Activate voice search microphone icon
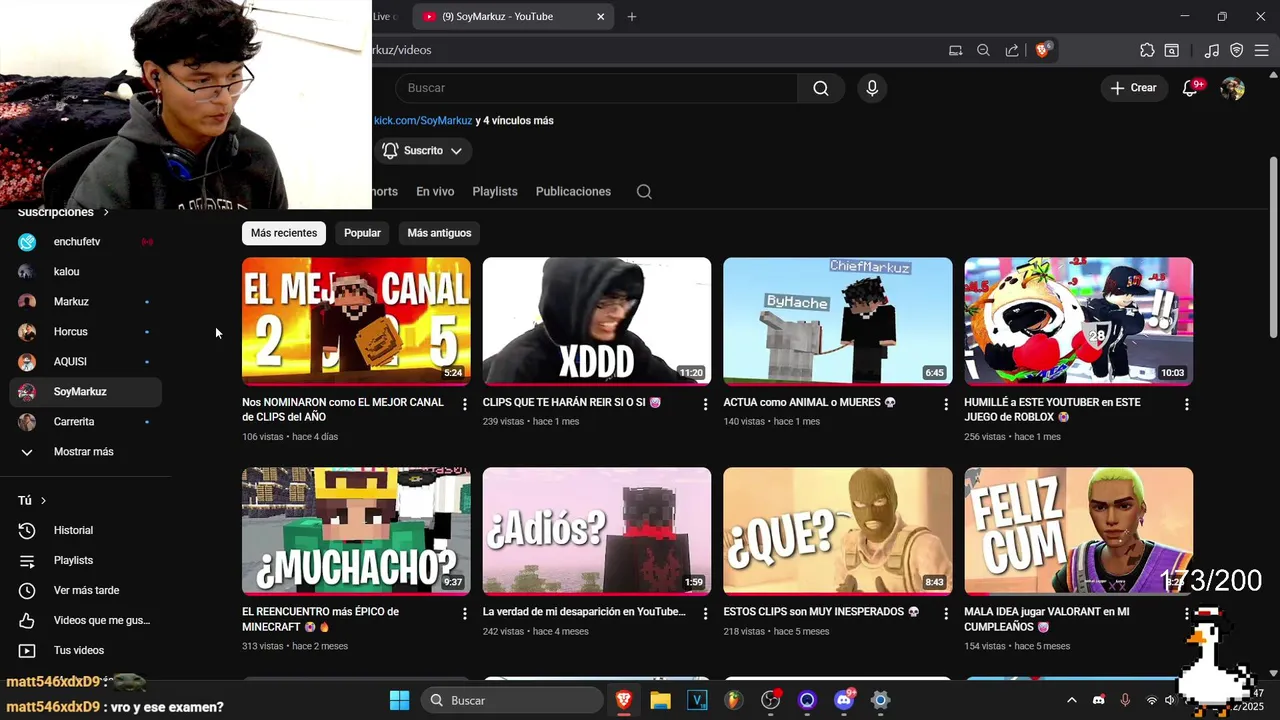1280x720 pixels. (x=872, y=88)
